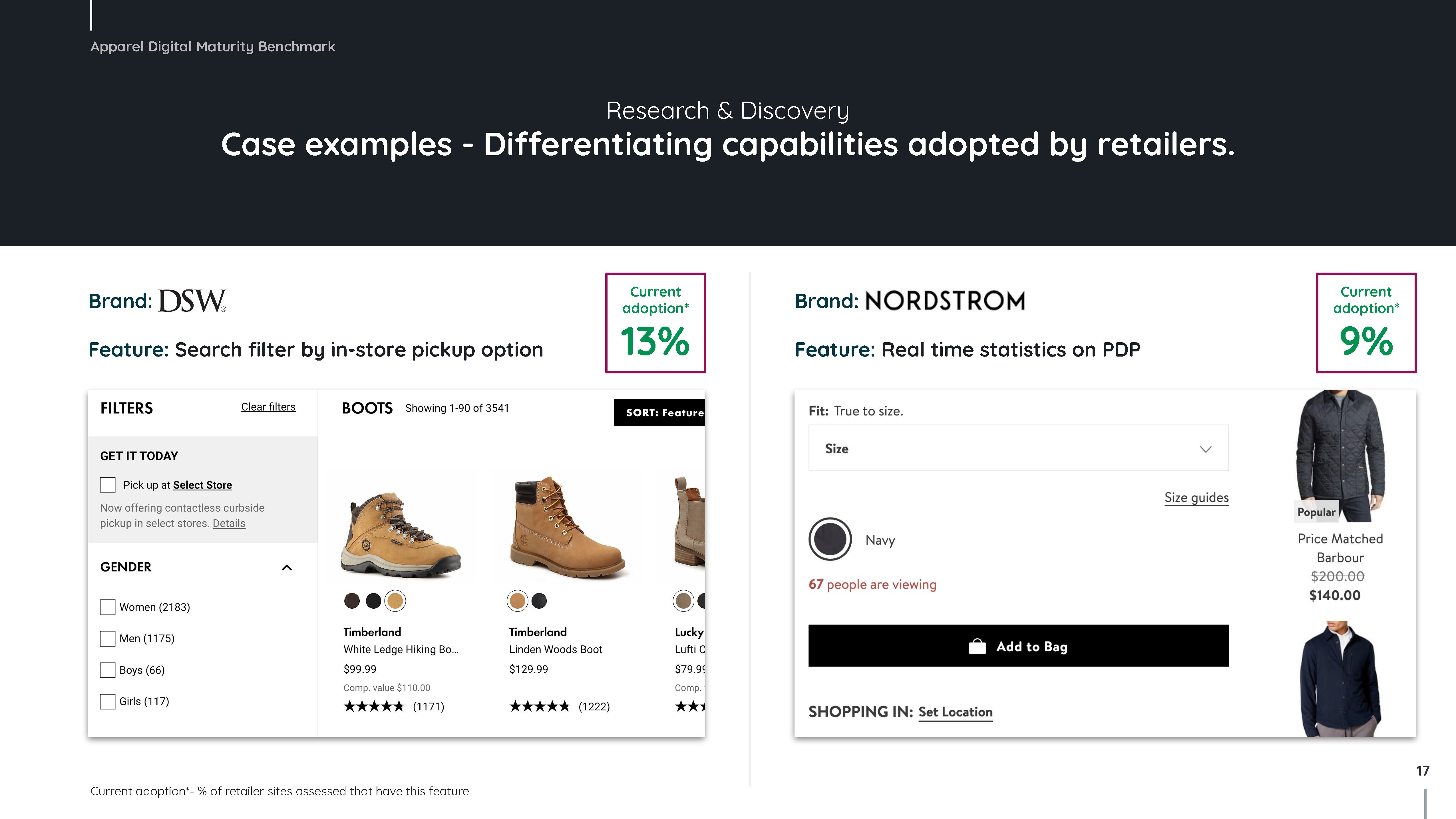
Task: Click the Add to Bag button
Action: [x=1019, y=645]
